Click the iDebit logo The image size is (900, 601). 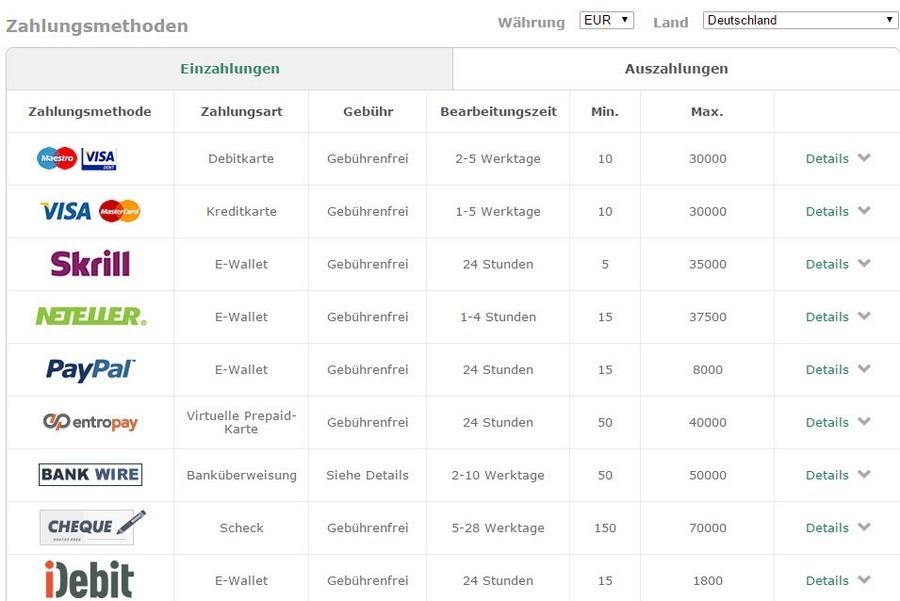coord(89,580)
